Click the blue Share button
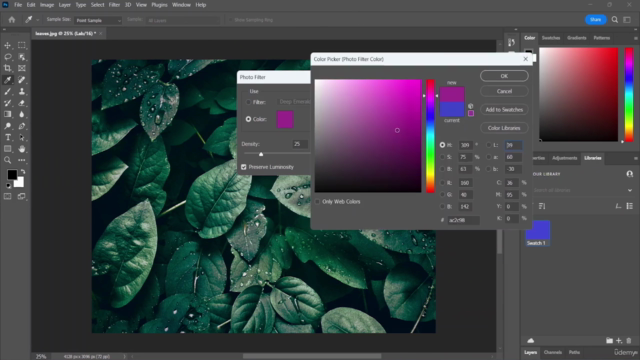640x360 pixels. click(595, 20)
